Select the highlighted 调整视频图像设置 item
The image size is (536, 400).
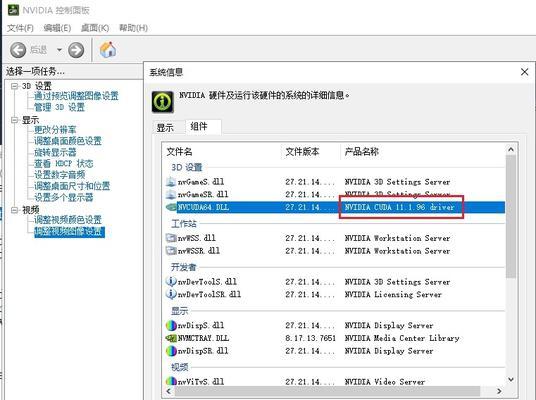69,232
